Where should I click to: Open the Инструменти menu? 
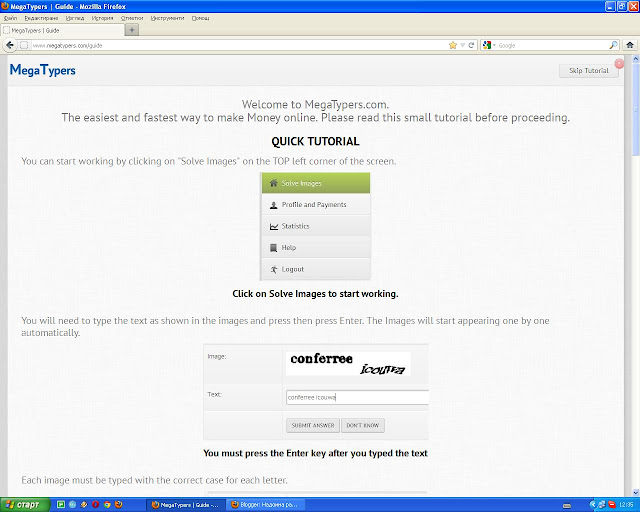click(x=167, y=18)
